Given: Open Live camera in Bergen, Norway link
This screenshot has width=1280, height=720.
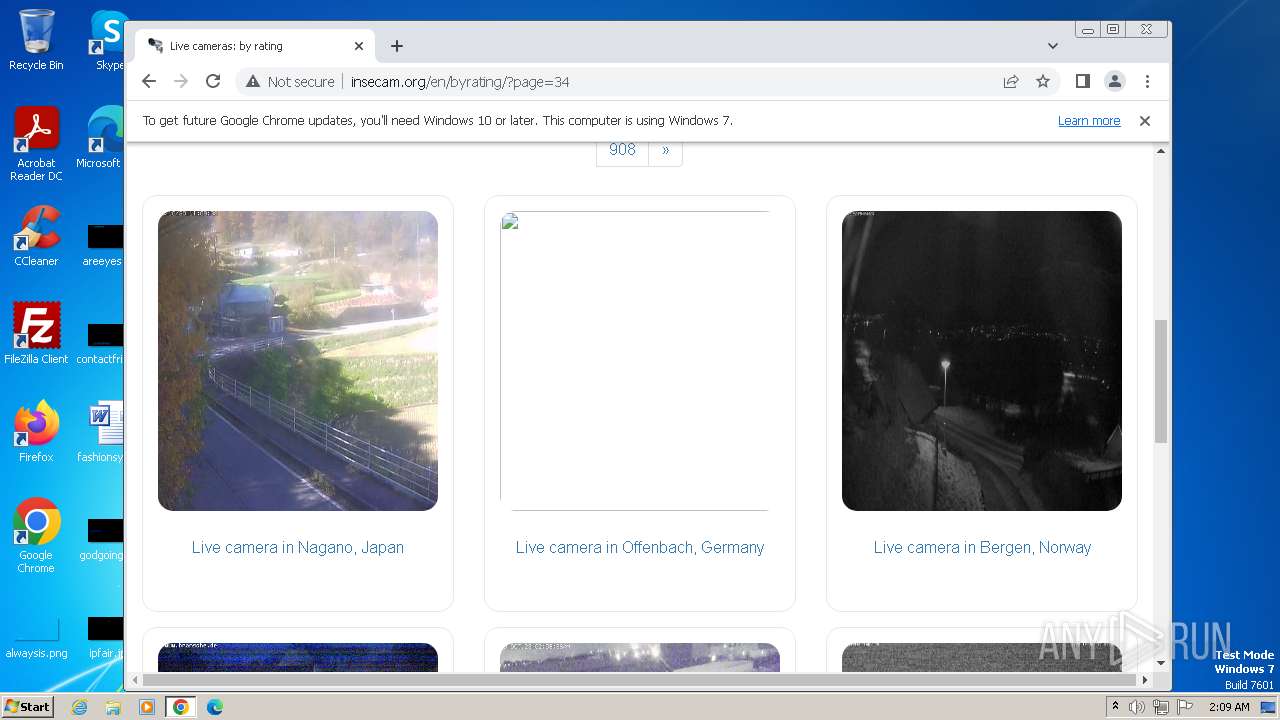Looking at the screenshot, I should click(982, 547).
